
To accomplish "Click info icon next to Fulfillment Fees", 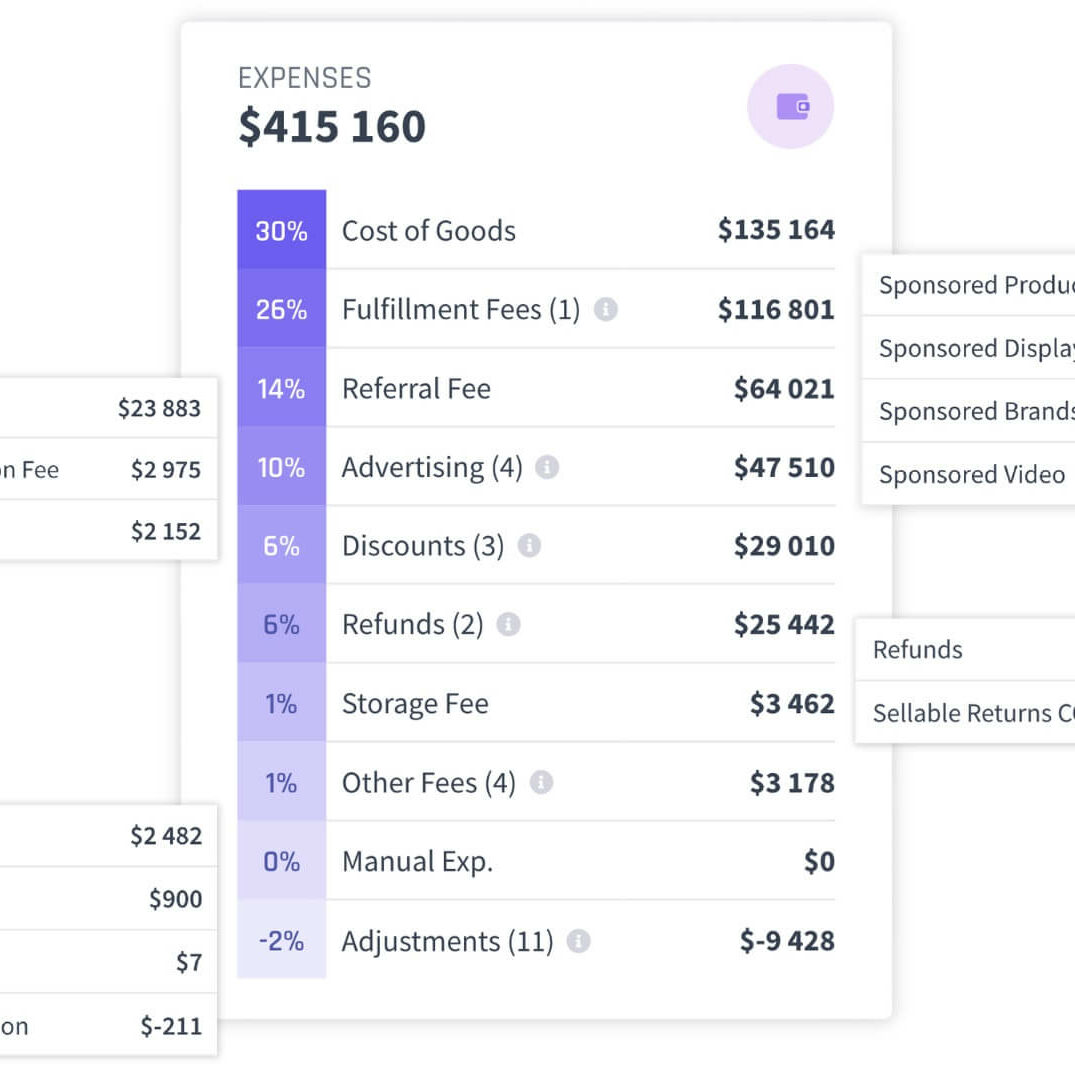I will [x=605, y=310].
